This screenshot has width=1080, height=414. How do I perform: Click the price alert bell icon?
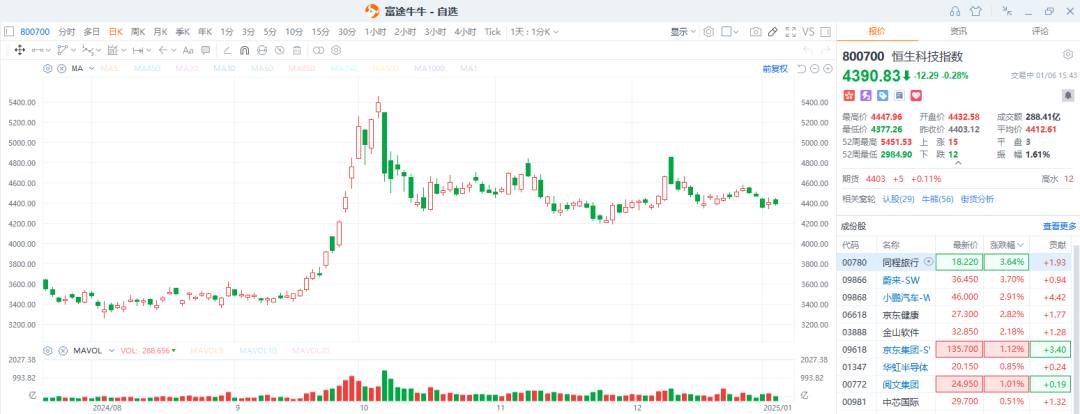coord(1068,95)
